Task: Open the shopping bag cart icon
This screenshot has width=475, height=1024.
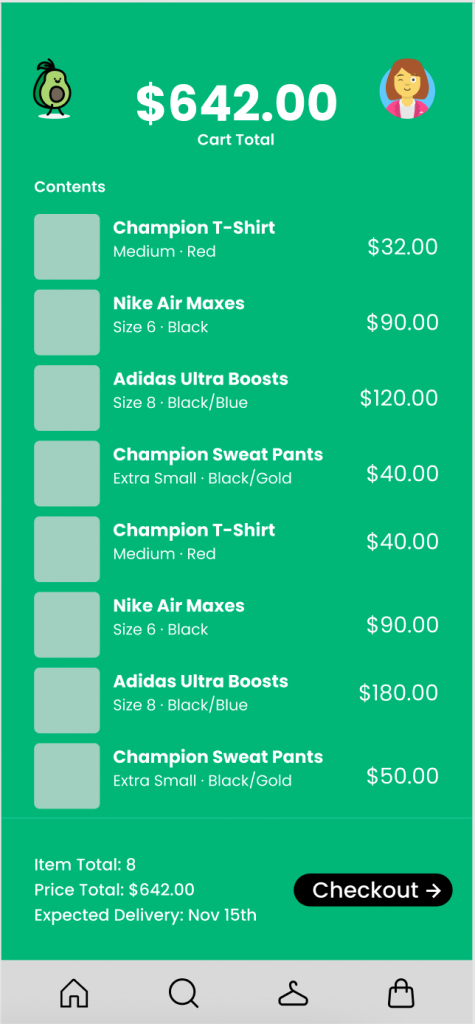Action: point(401,993)
